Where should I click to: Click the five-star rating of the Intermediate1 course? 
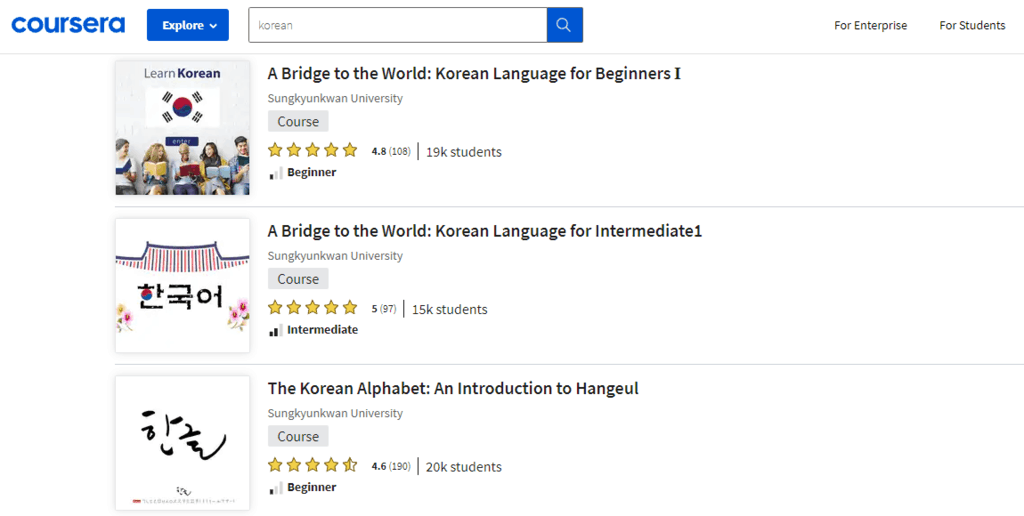point(312,308)
